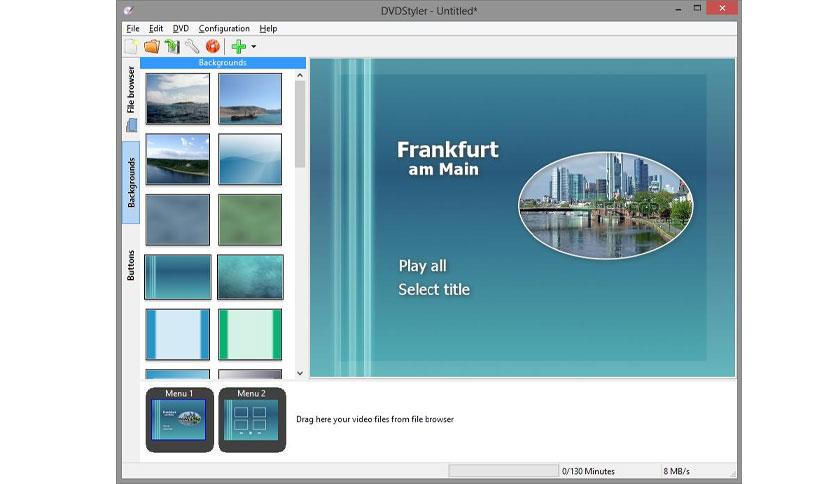Open the DVD menu
Image resolution: width=836 pixels, height=484 pixels.
click(181, 29)
